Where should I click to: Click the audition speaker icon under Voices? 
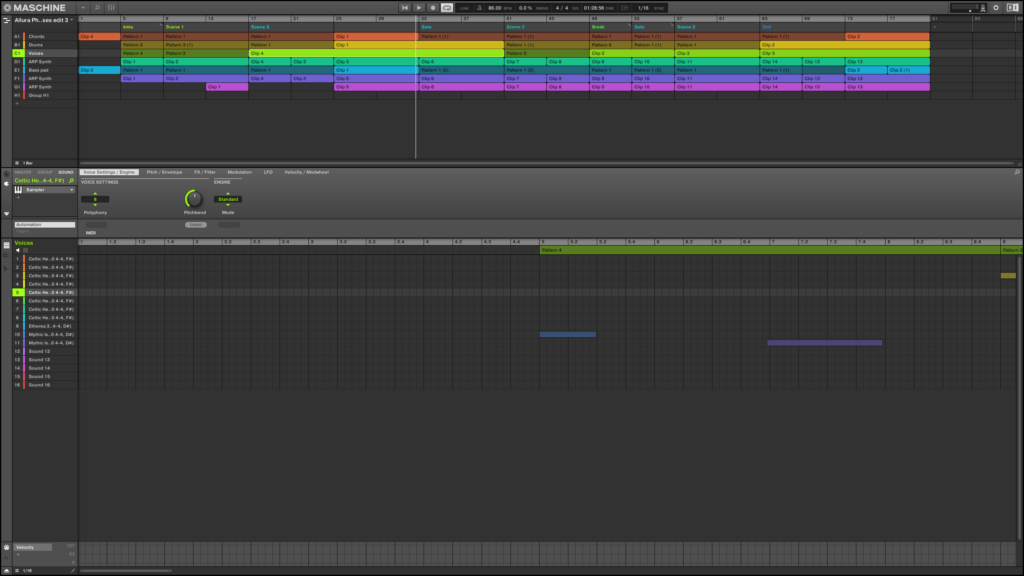point(18,250)
